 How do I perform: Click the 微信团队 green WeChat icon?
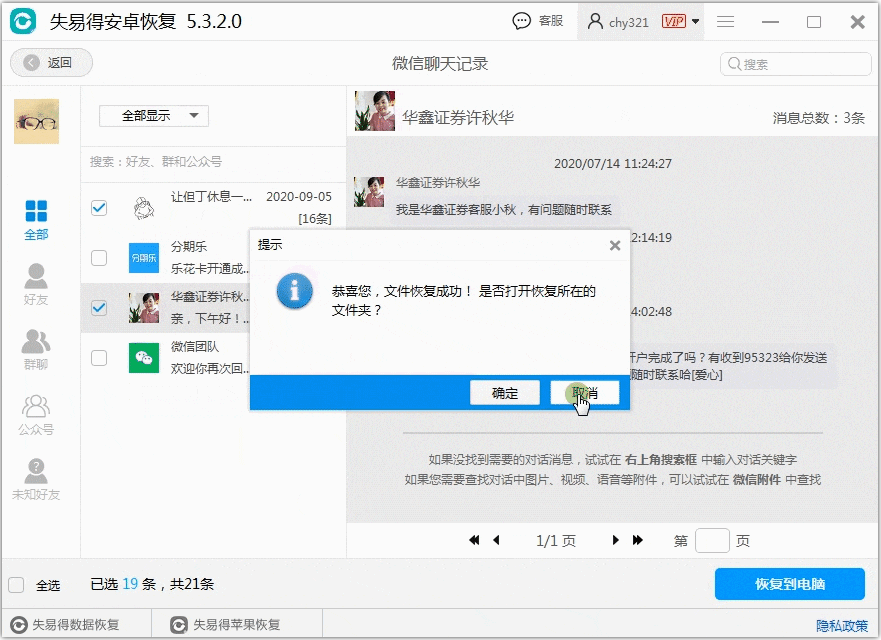point(144,358)
